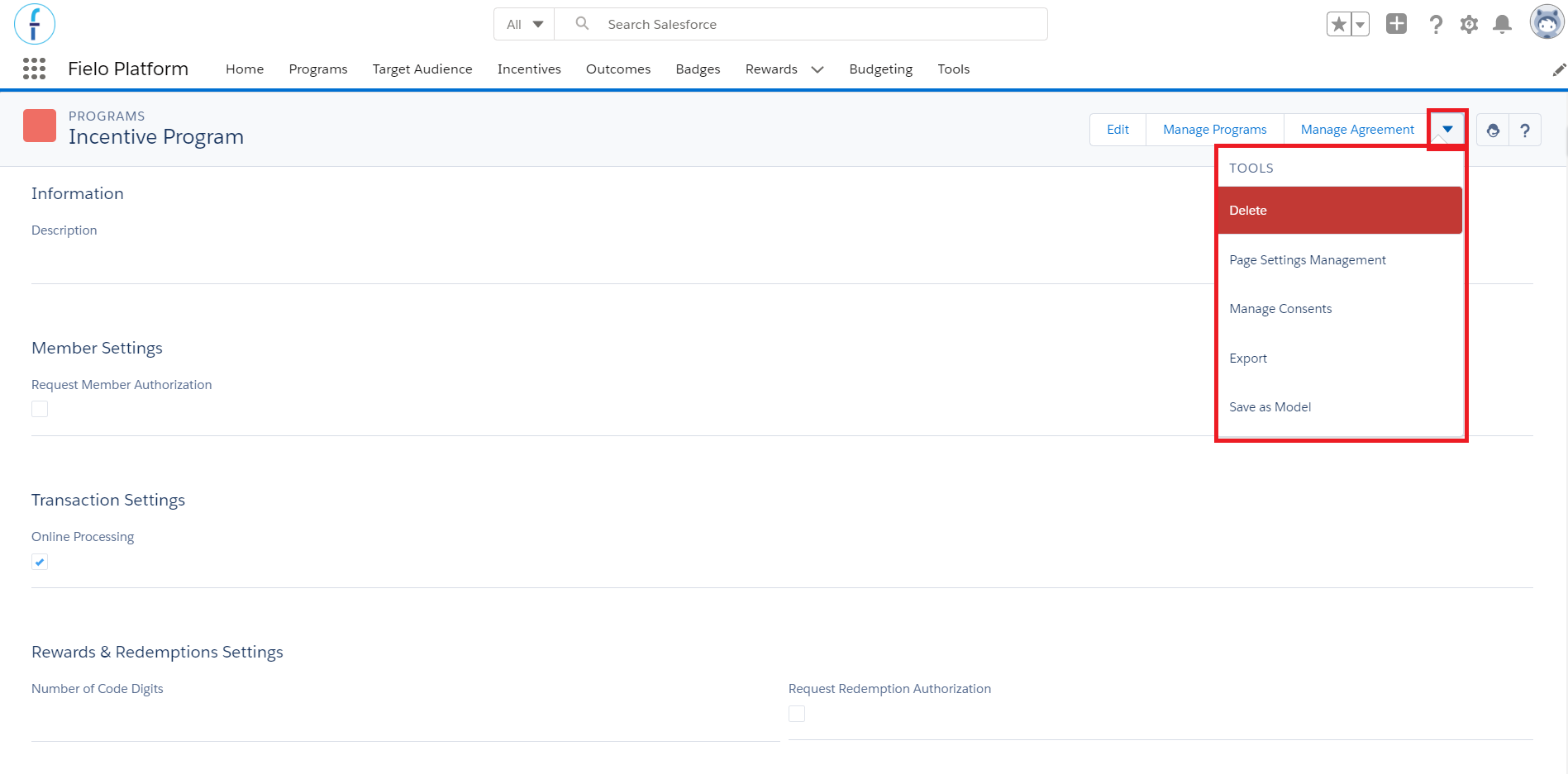Open the App Launcher grid
The image size is (1568, 774).
(34, 69)
